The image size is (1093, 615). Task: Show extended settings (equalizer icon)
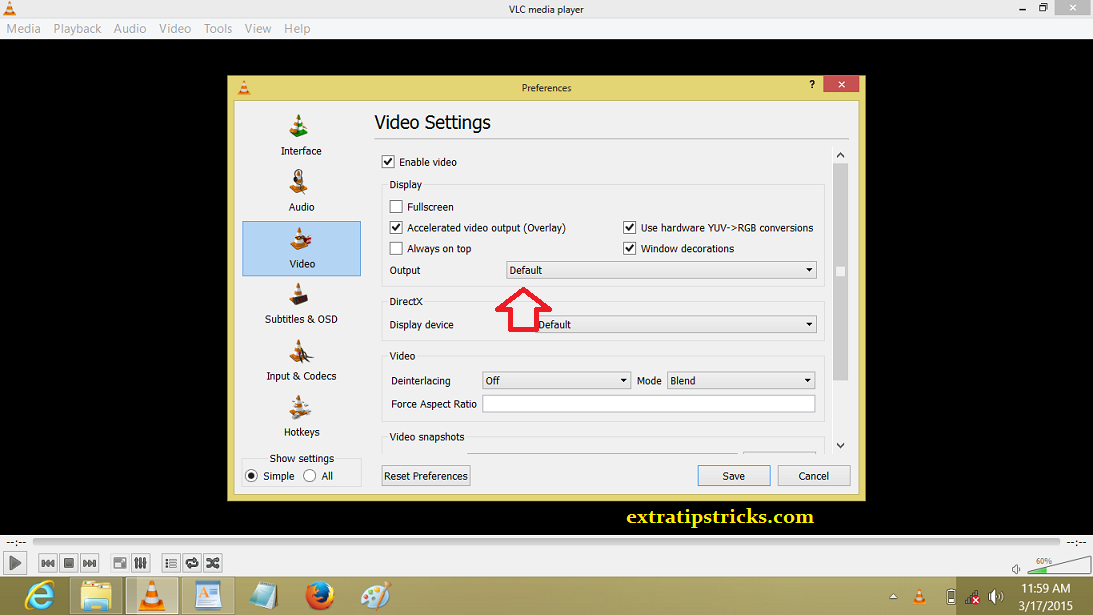[140, 563]
